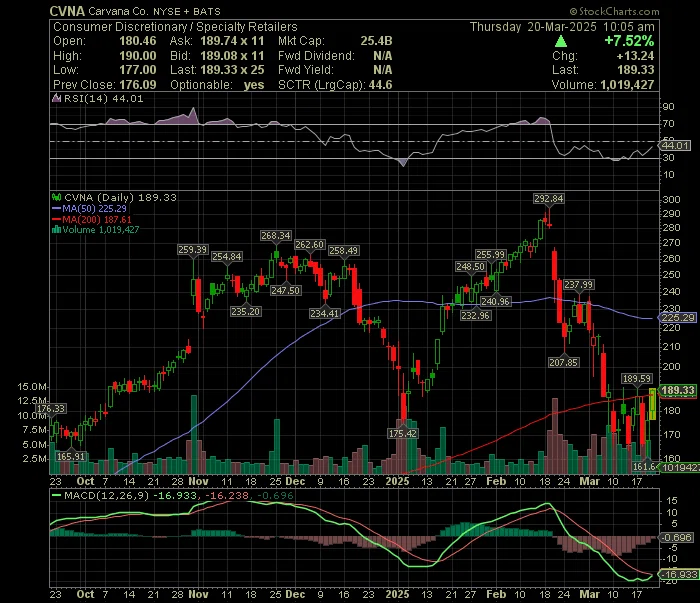Click the latest yellow-highlighted candlestick
The width and height of the screenshot is (700, 603).
[652, 404]
